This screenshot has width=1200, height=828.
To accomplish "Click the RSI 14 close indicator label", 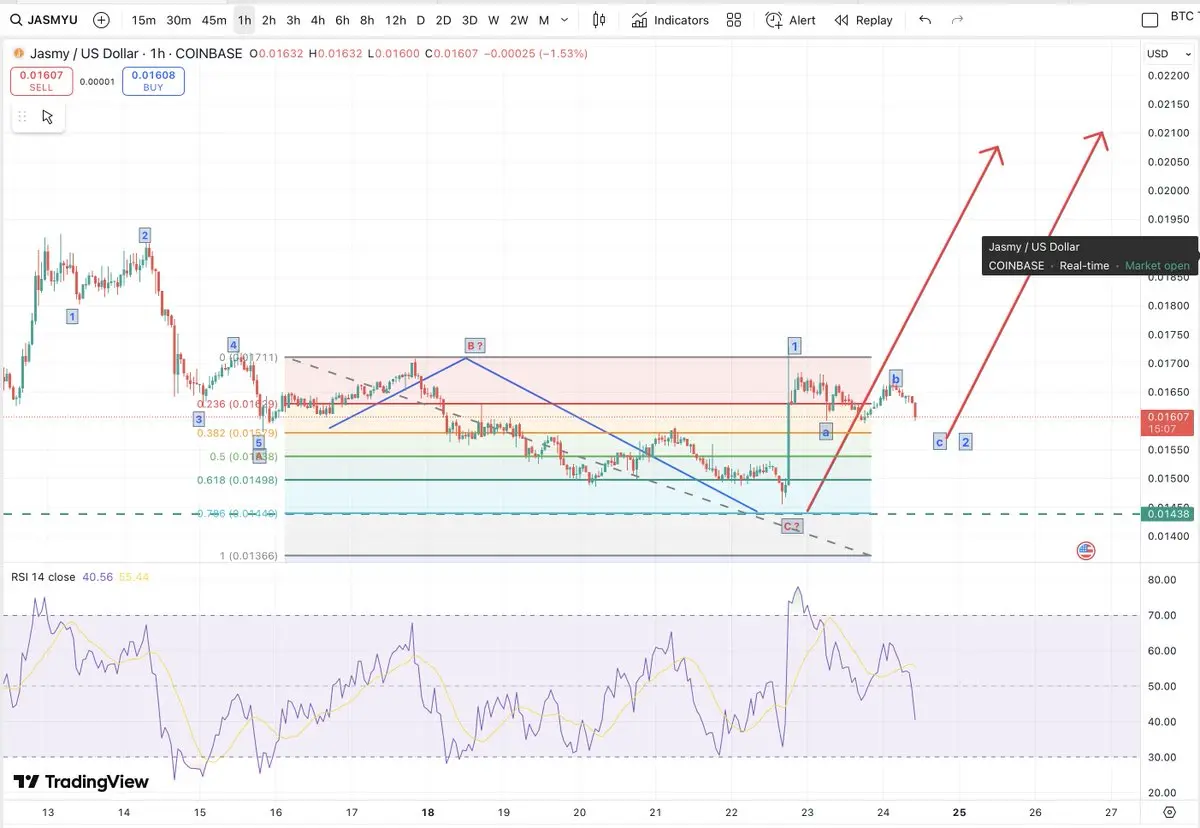I will pos(43,577).
